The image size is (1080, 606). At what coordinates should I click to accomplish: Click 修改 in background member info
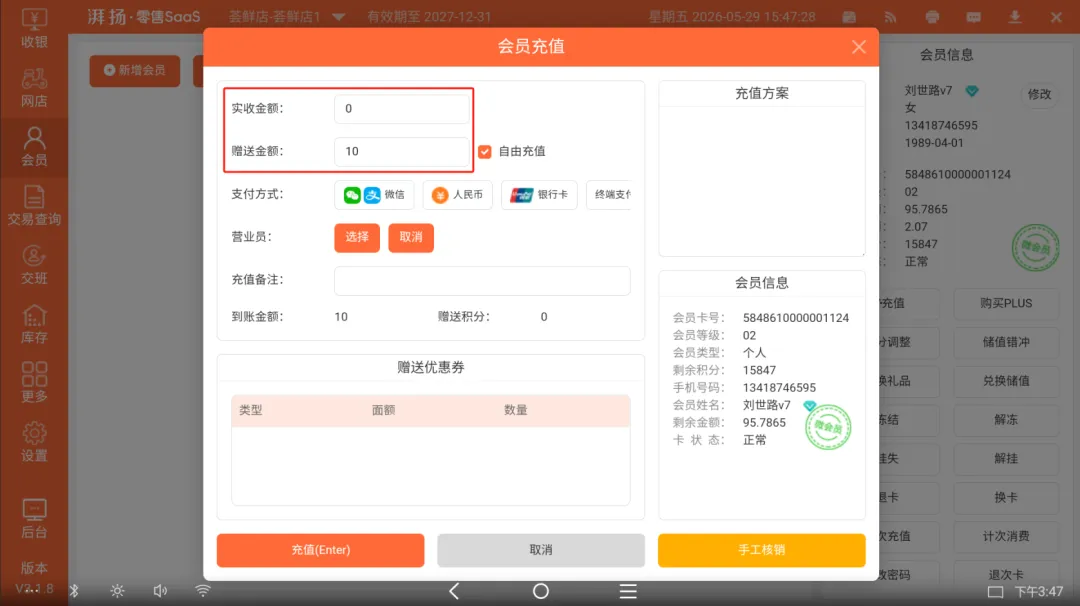(1039, 94)
